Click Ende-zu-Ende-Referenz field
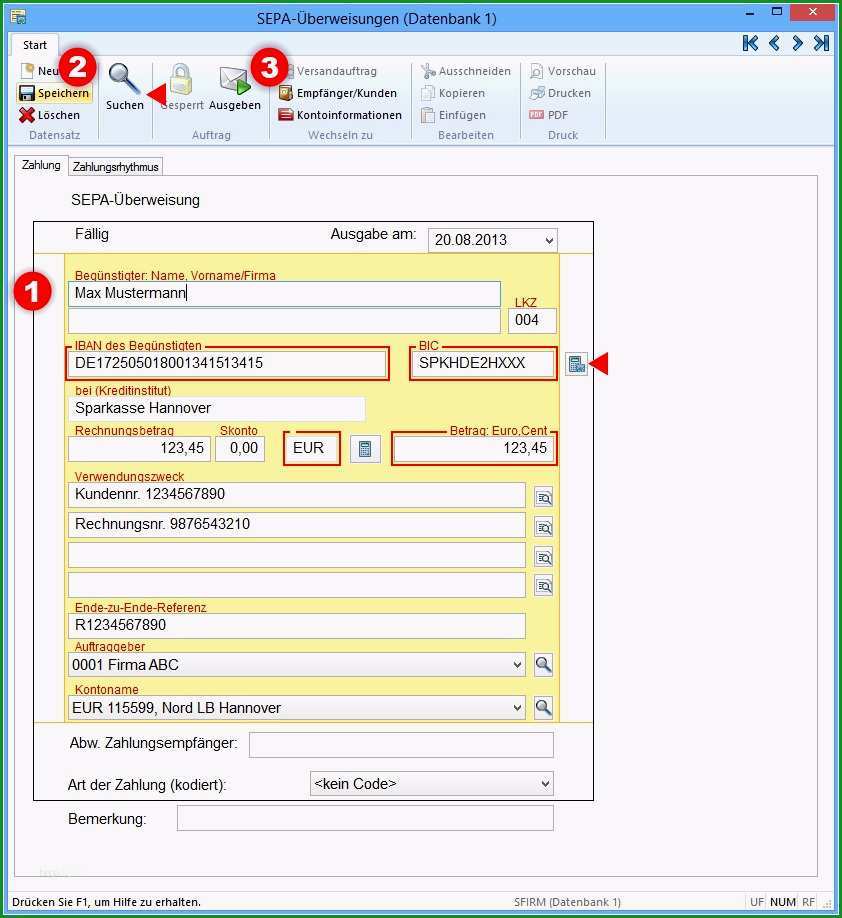This screenshot has height=918, width=842. [297, 626]
